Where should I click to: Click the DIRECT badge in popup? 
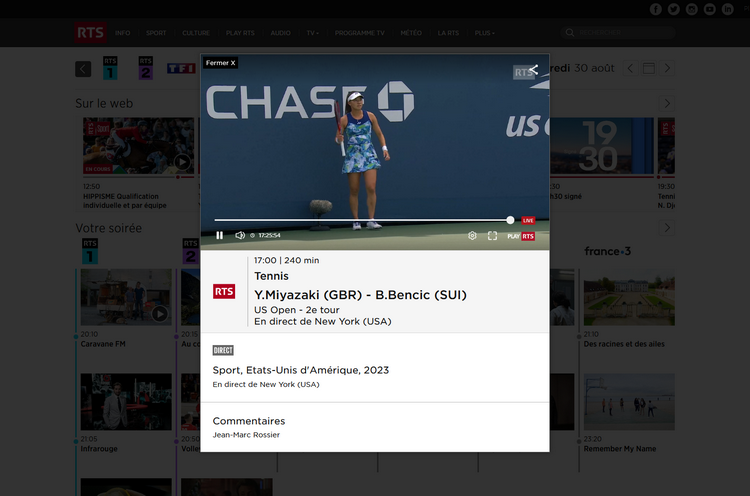223,351
